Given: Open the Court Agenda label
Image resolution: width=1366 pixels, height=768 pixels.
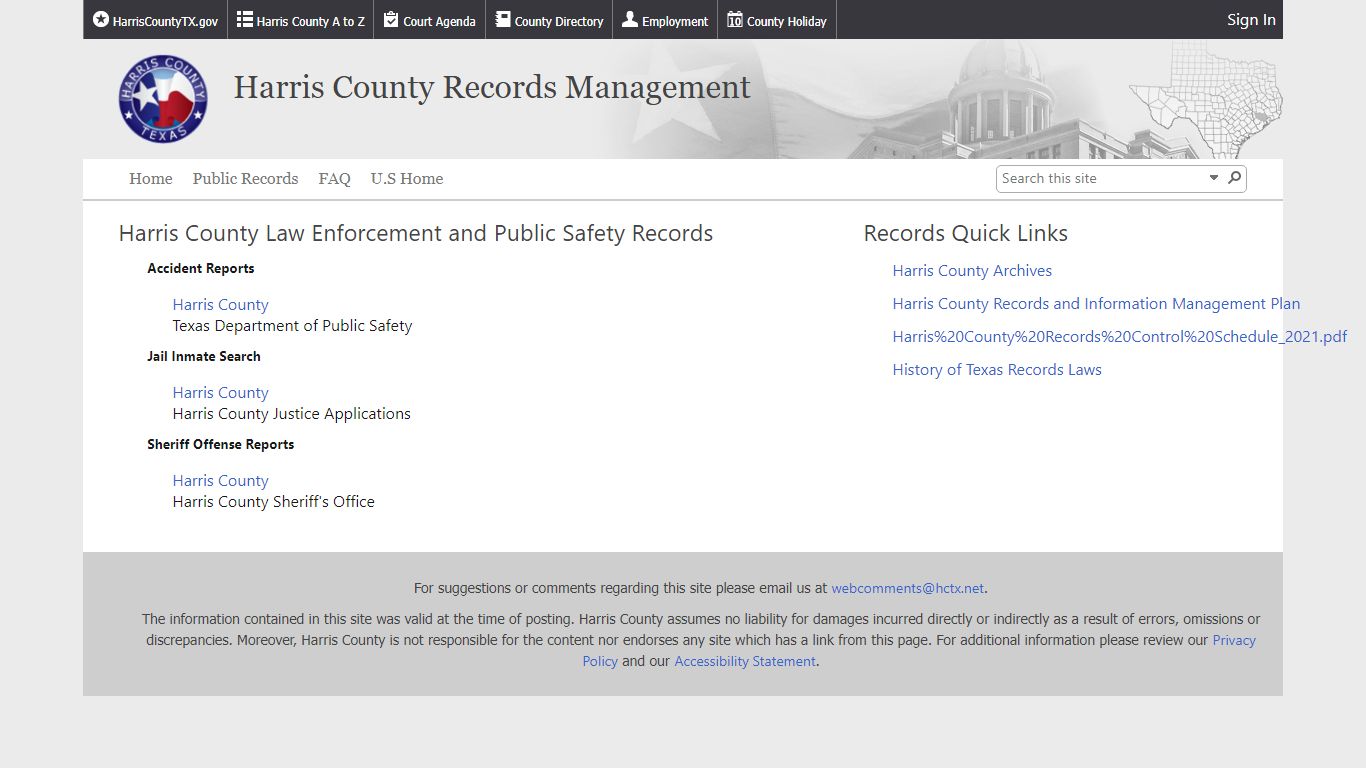Looking at the screenshot, I should [x=439, y=21].
